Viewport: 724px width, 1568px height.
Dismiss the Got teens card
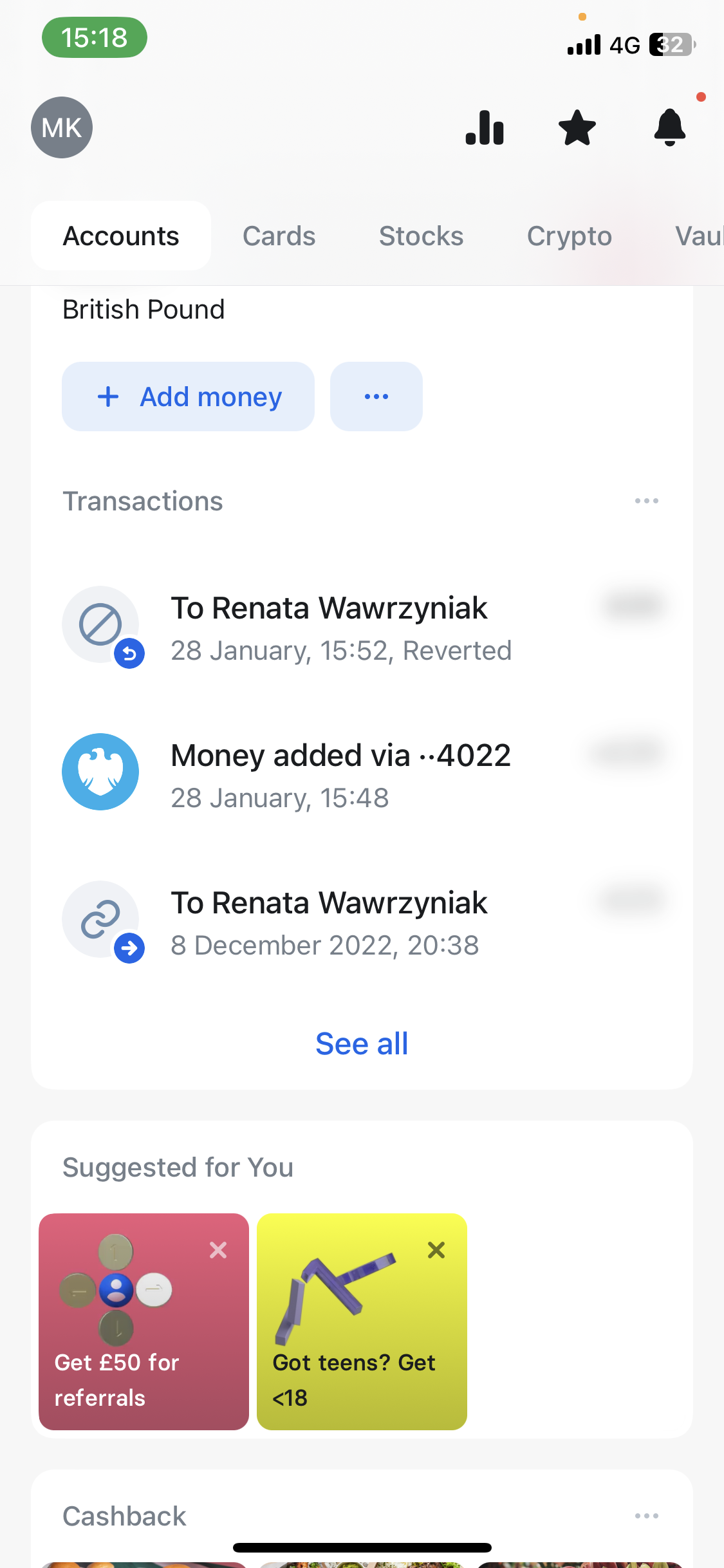(x=436, y=1250)
